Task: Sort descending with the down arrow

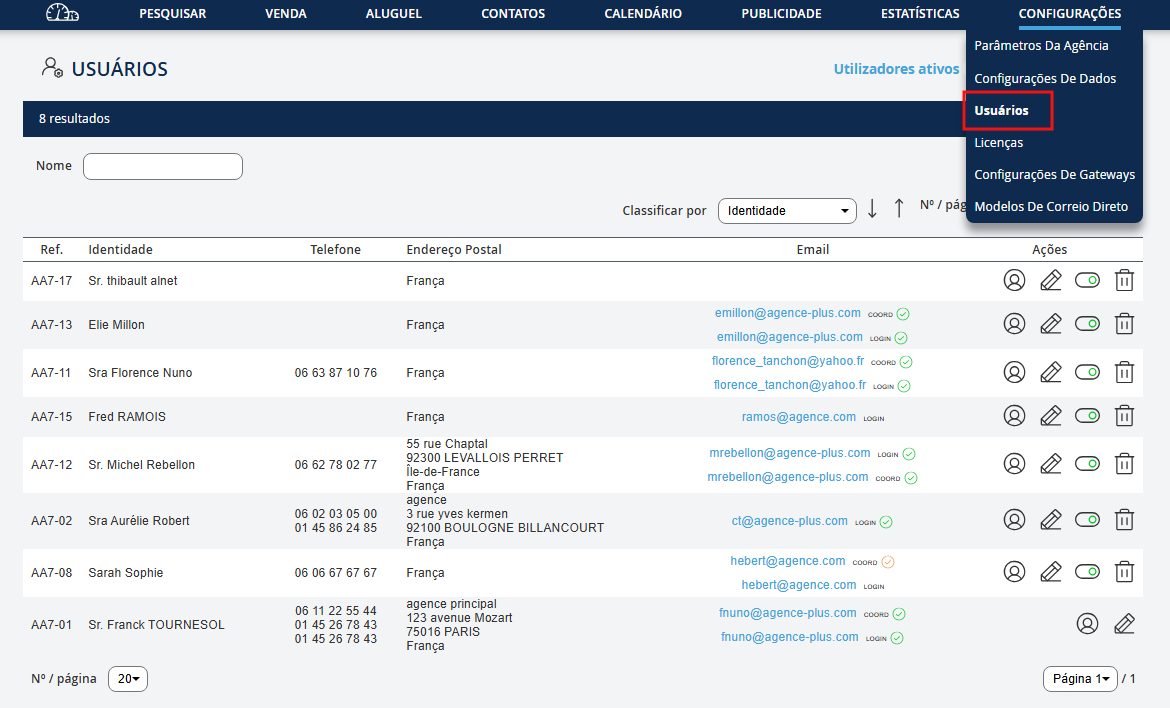Action: (872, 209)
